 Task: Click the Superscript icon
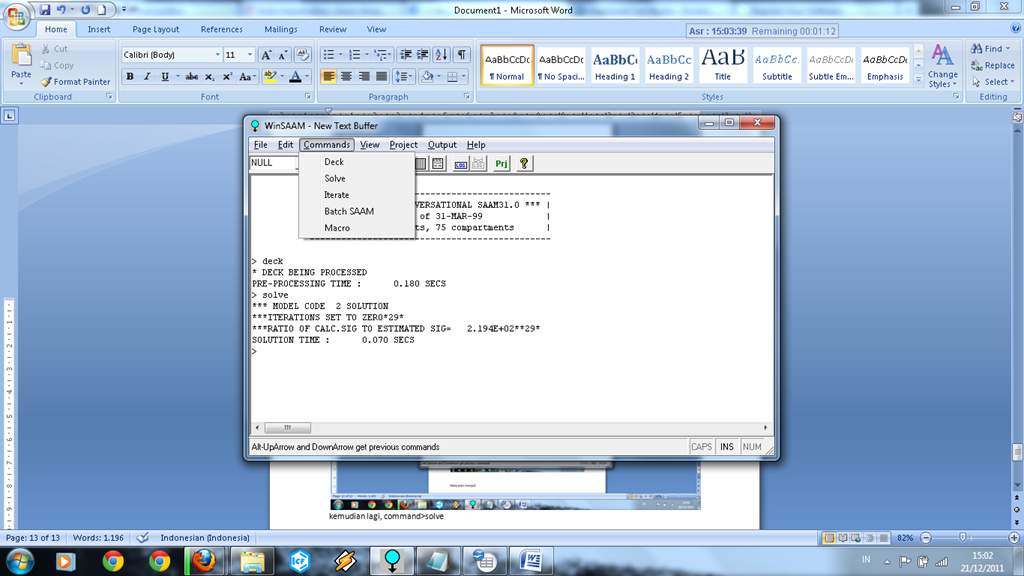click(x=227, y=76)
